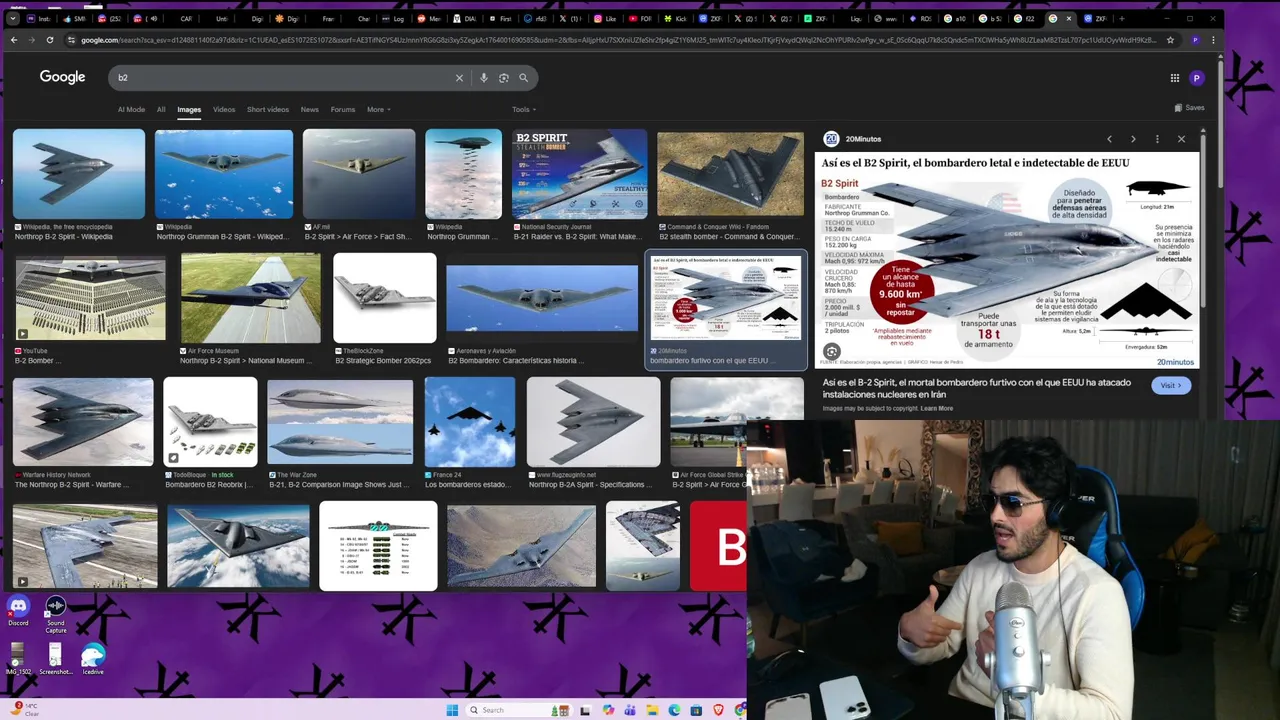Click the Google search input field
Viewport: 1280px width, 720px height.
285,78
